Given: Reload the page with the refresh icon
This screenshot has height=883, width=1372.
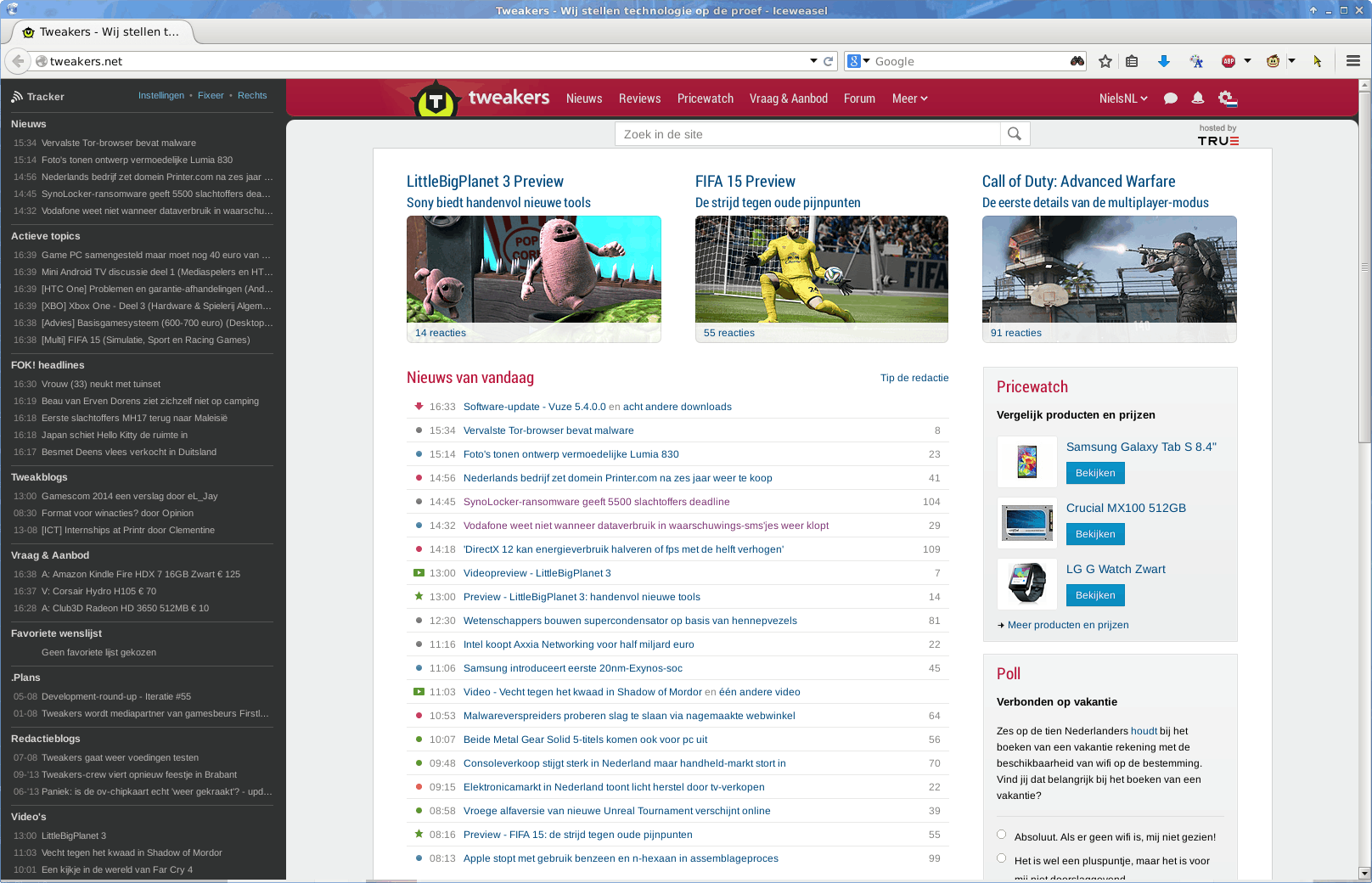Looking at the screenshot, I should point(828,61).
